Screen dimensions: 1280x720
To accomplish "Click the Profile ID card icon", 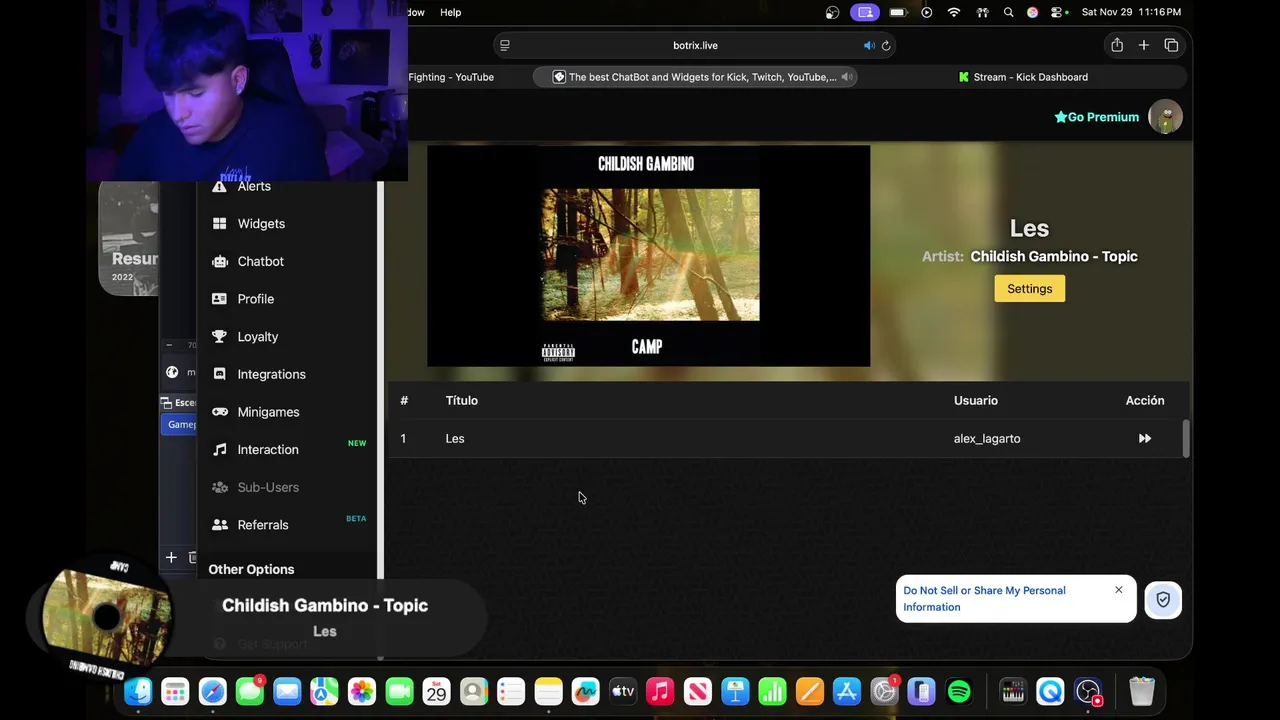I will click(220, 299).
